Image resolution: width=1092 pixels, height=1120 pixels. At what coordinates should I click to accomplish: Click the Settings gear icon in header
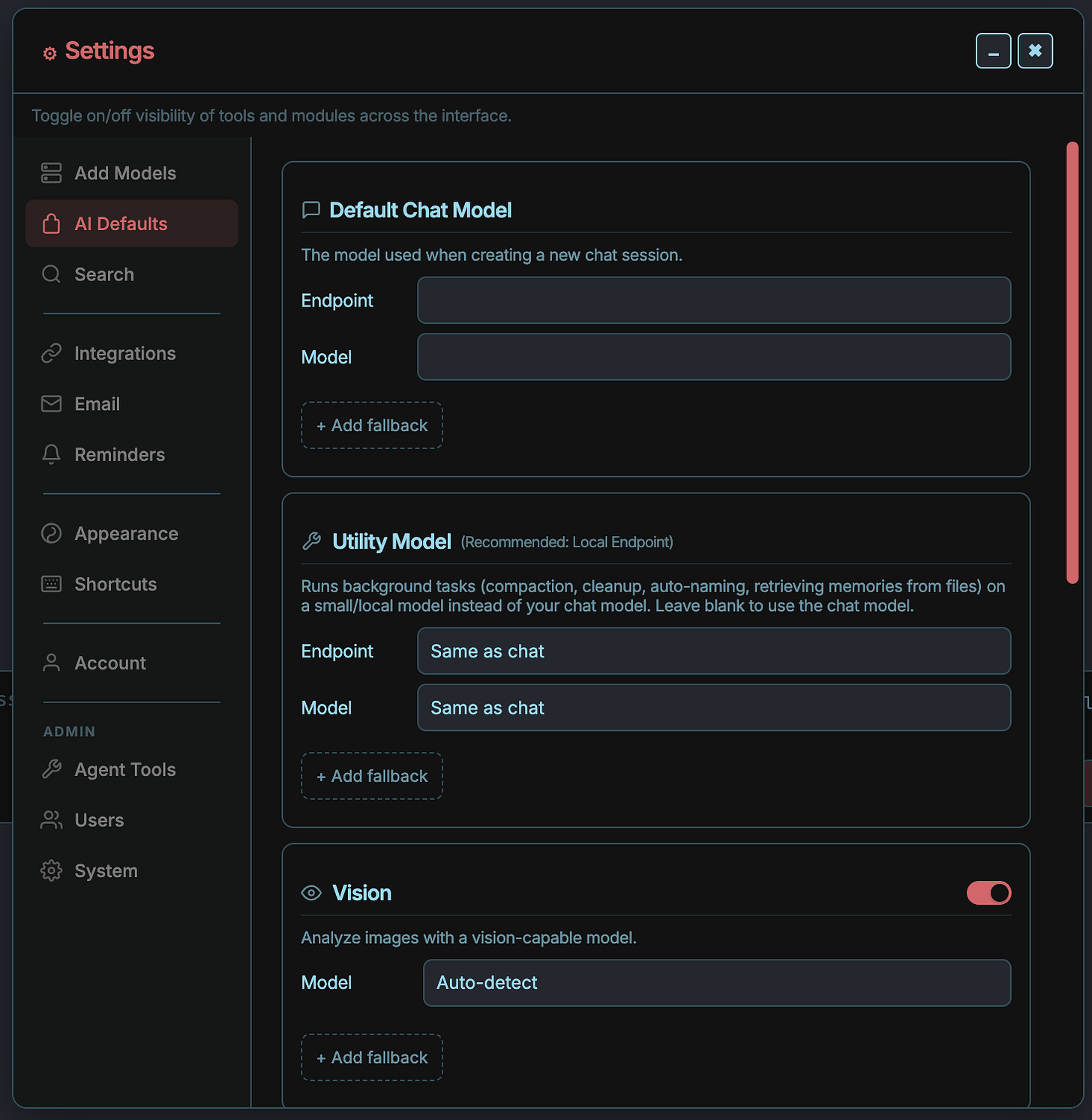[x=49, y=53]
